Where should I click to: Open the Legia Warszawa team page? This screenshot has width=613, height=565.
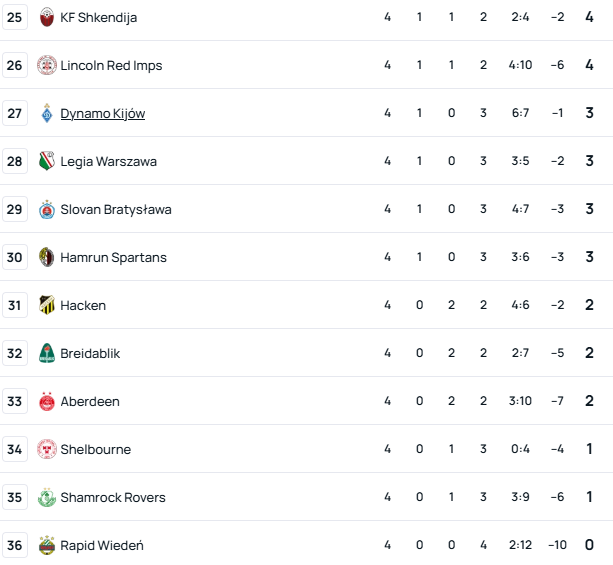click(108, 161)
